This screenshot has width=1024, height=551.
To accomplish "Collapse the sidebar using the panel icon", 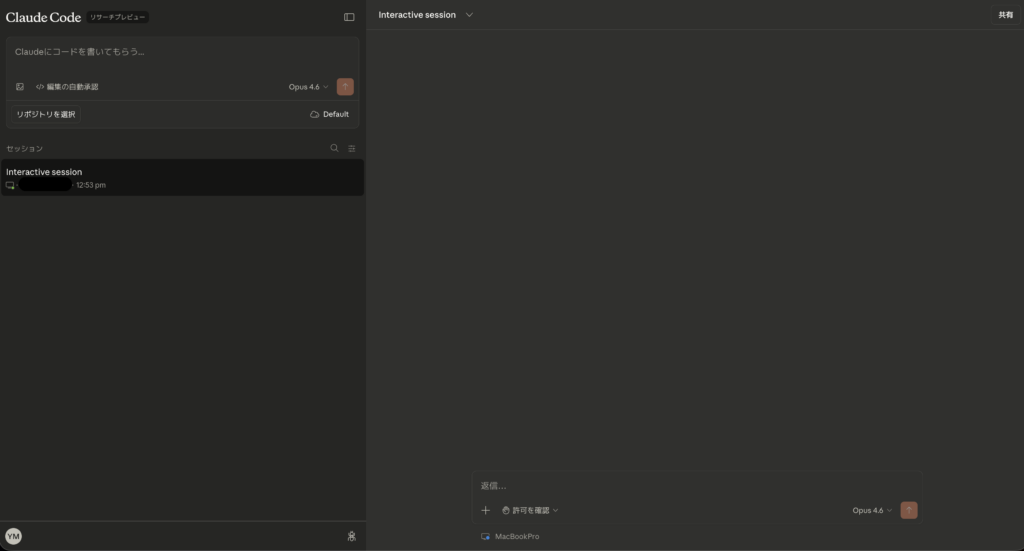I will coord(349,17).
